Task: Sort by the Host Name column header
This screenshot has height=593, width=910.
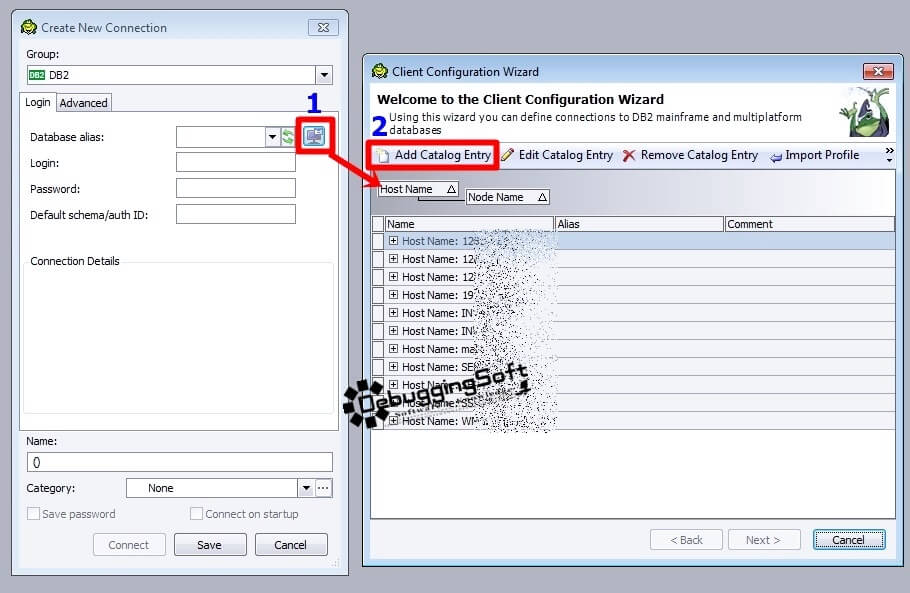Action: coord(415,188)
